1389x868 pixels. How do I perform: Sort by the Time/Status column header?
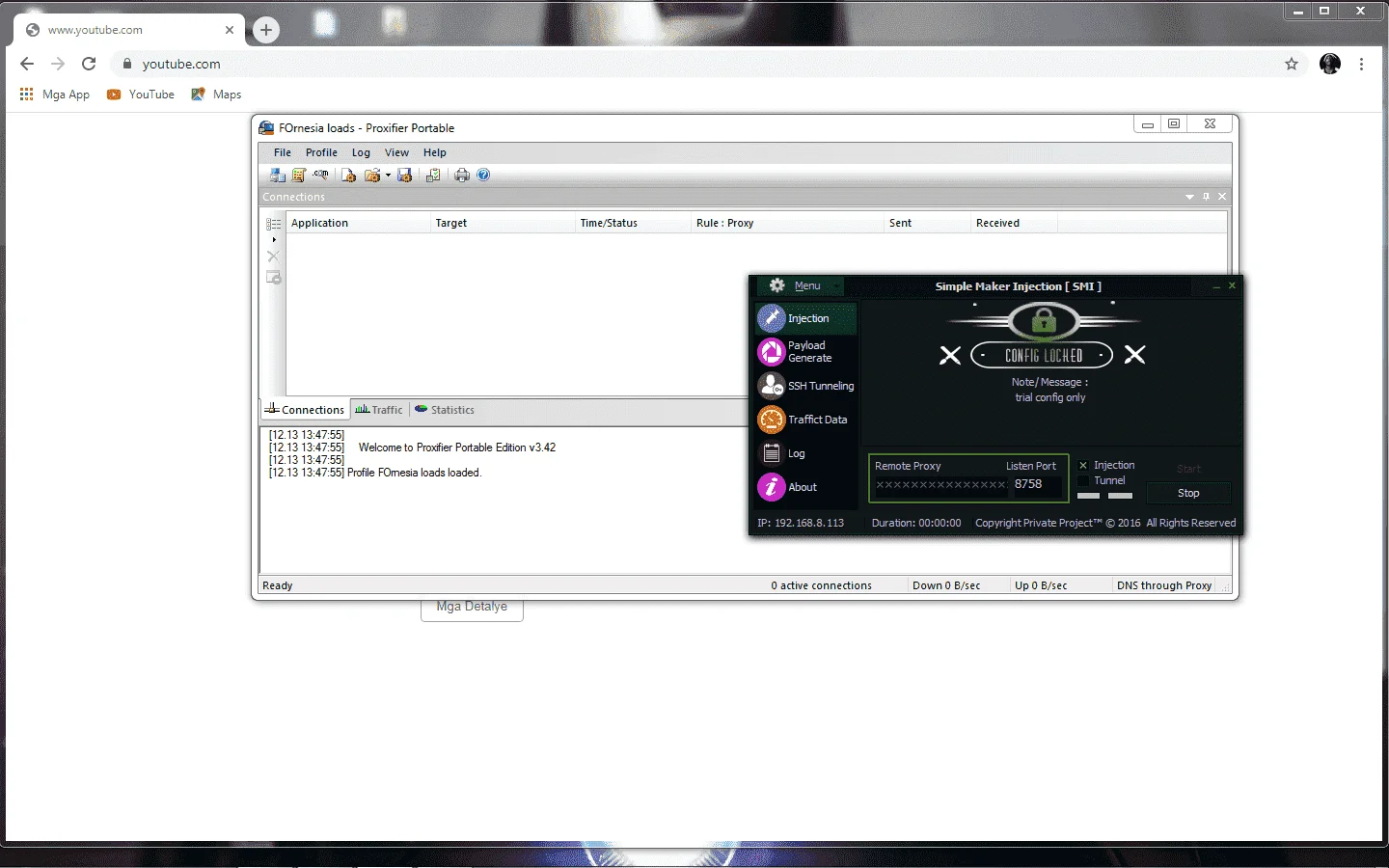pos(633,223)
